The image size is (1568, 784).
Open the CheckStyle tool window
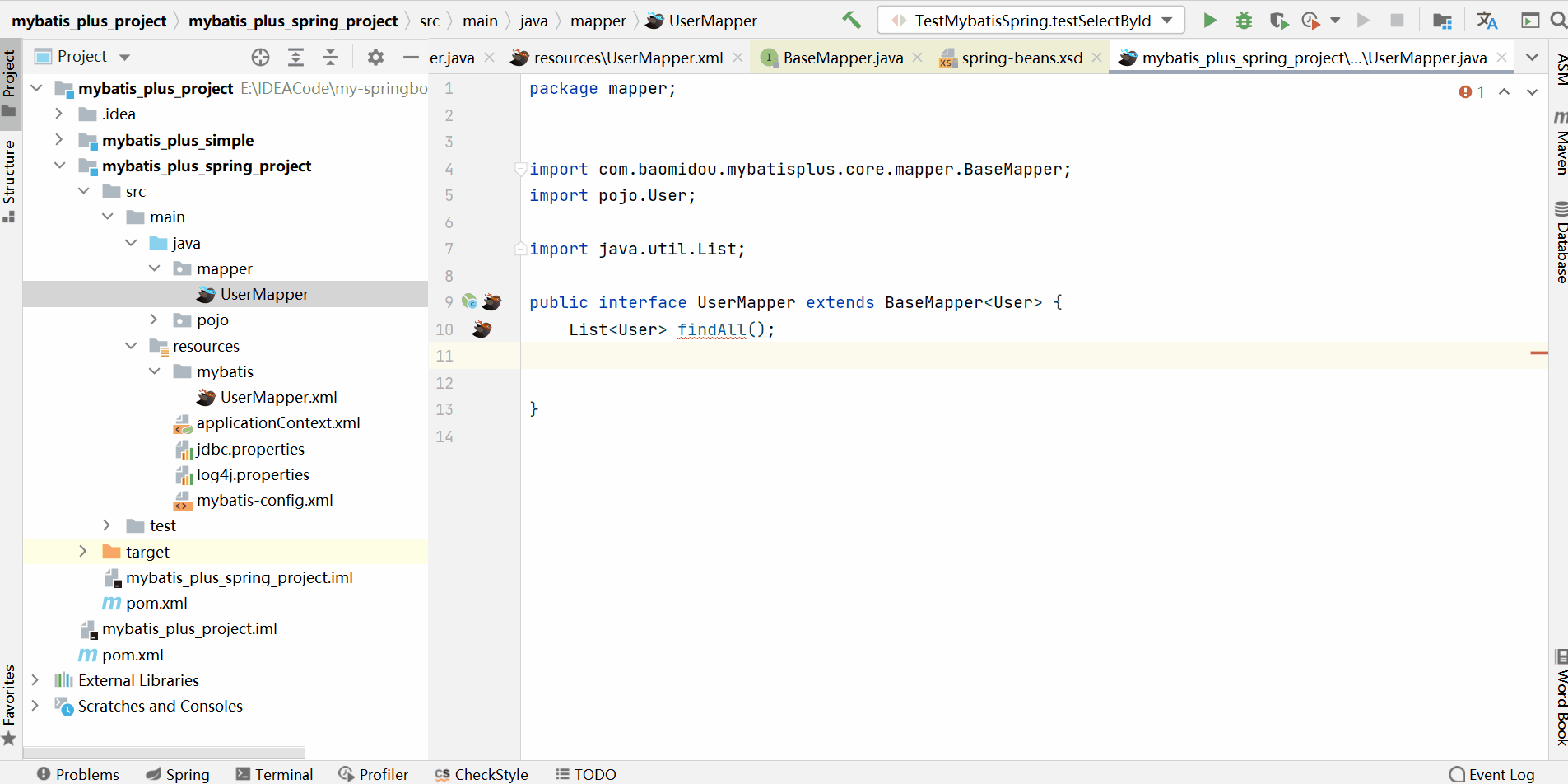tap(482, 774)
